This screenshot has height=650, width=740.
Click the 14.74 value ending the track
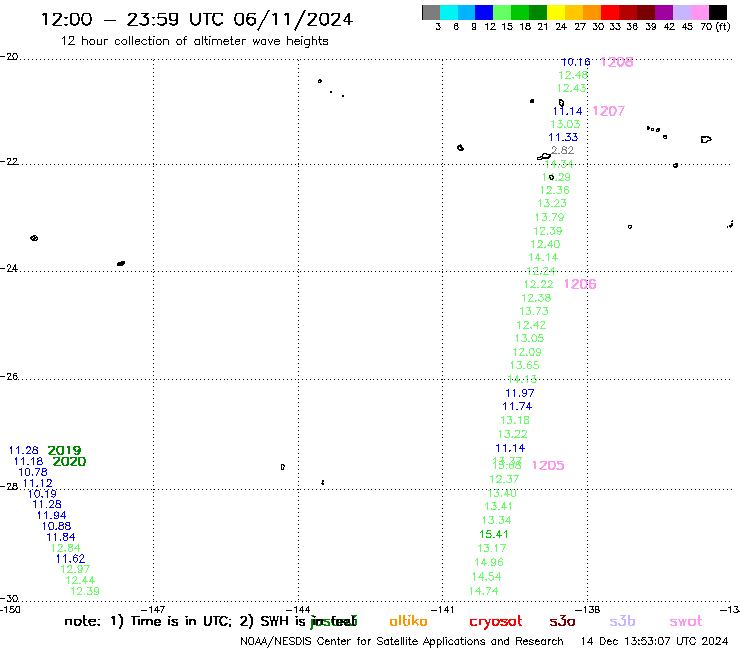[484, 591]
